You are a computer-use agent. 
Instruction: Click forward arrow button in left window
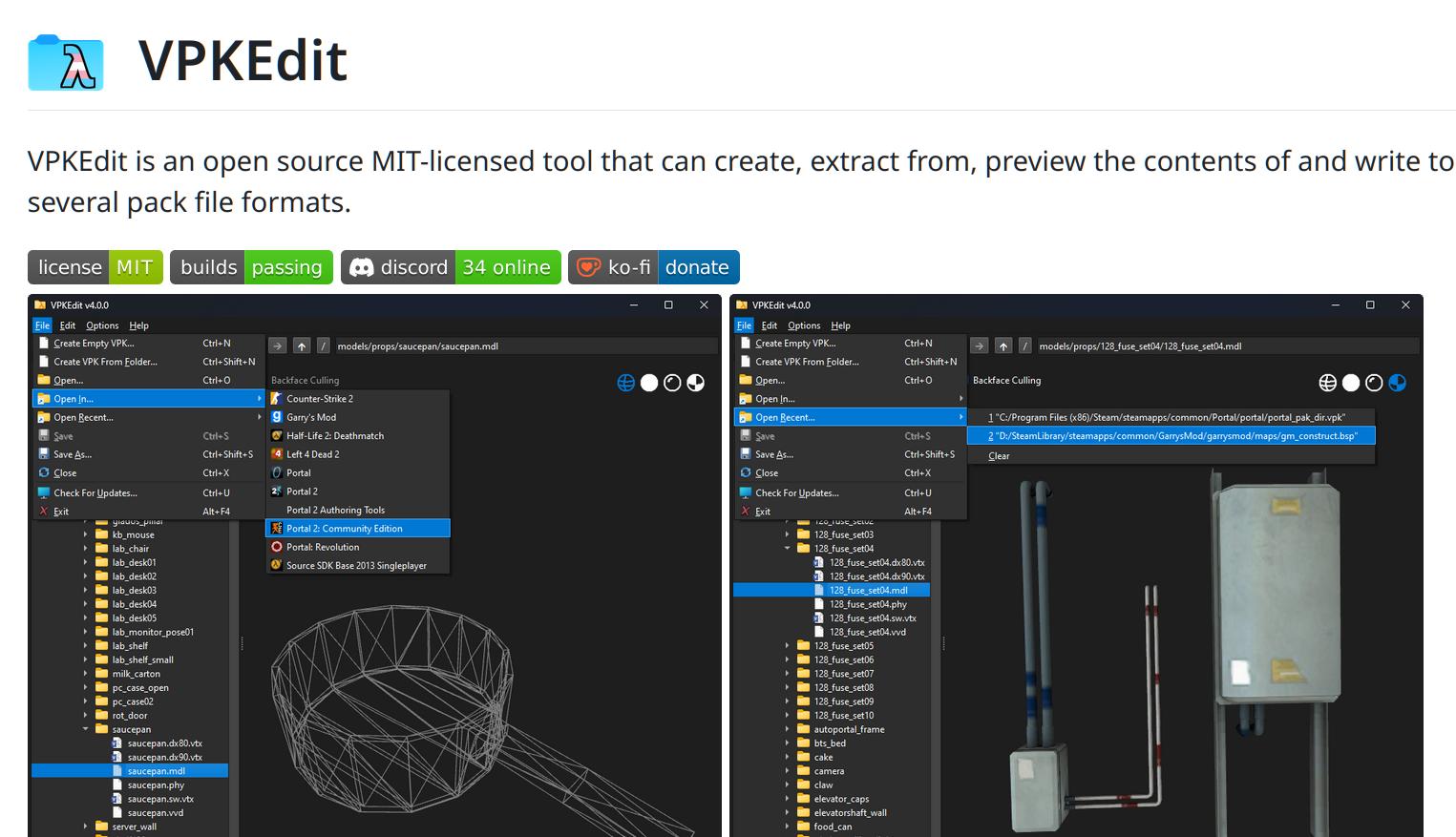click(x=278, y=346)
